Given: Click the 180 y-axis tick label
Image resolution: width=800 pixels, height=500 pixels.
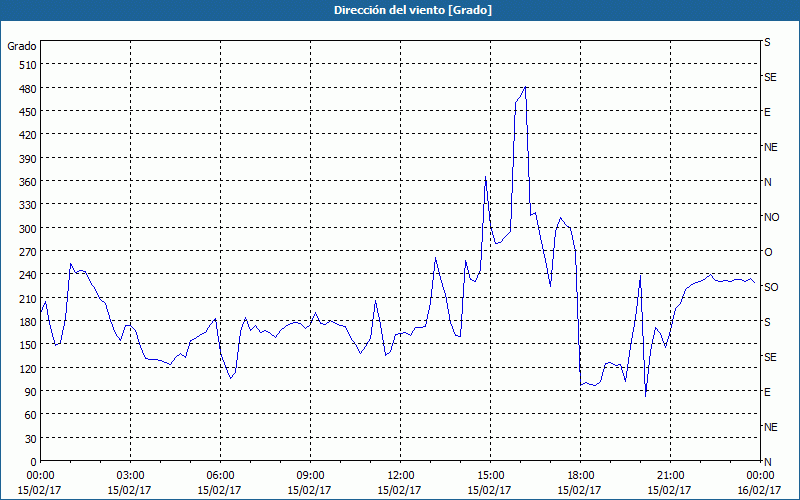Looking at the screenshot, I should click(28, 321).
